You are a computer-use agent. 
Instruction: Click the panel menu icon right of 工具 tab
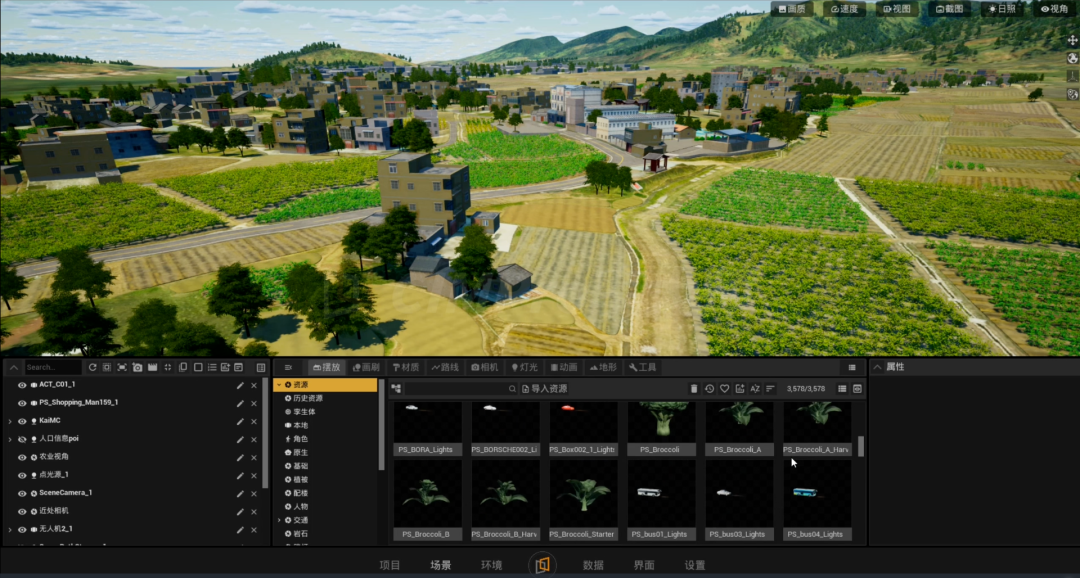coord(852,367)
